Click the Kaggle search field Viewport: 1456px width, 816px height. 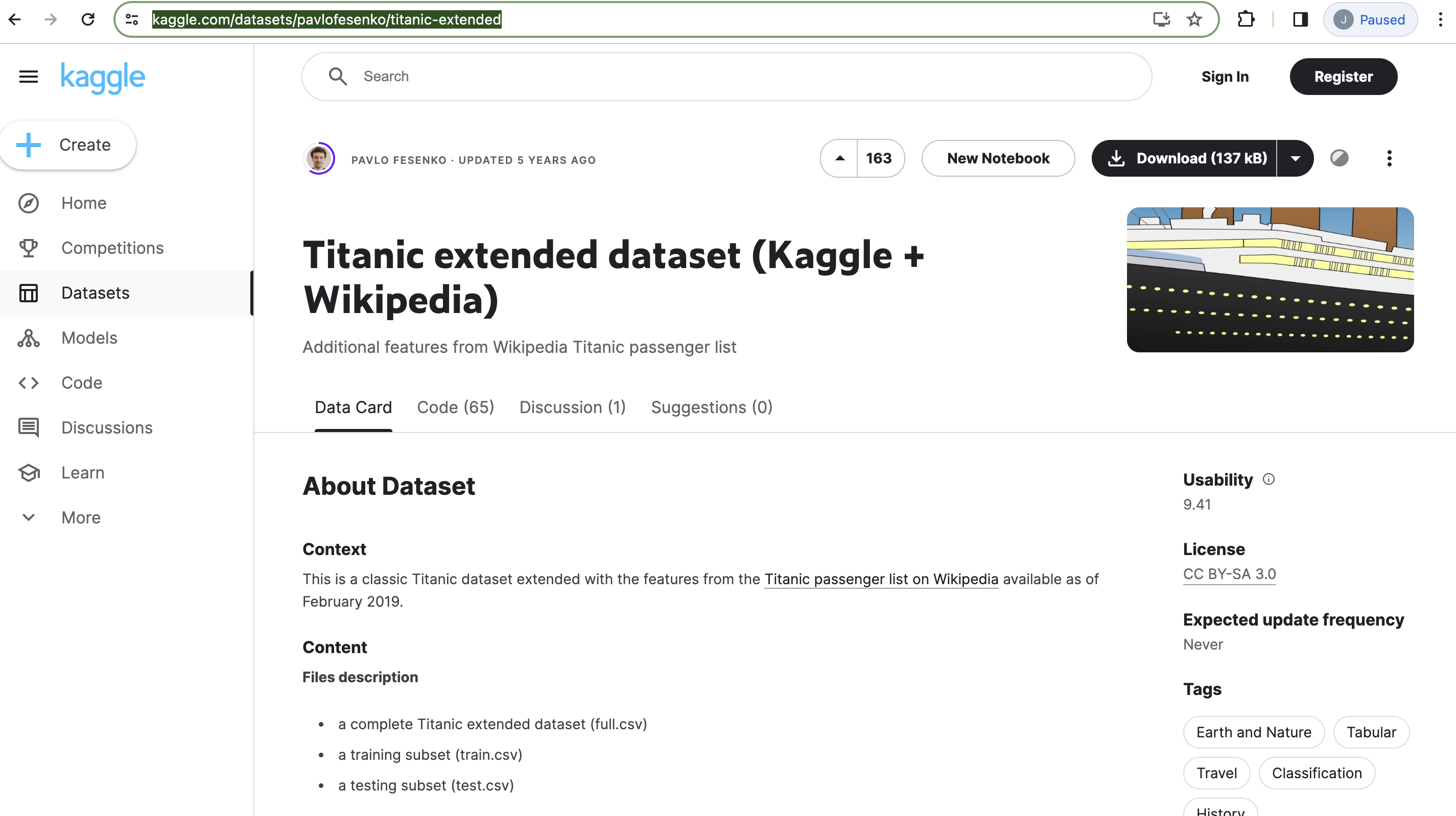point(727,77)
